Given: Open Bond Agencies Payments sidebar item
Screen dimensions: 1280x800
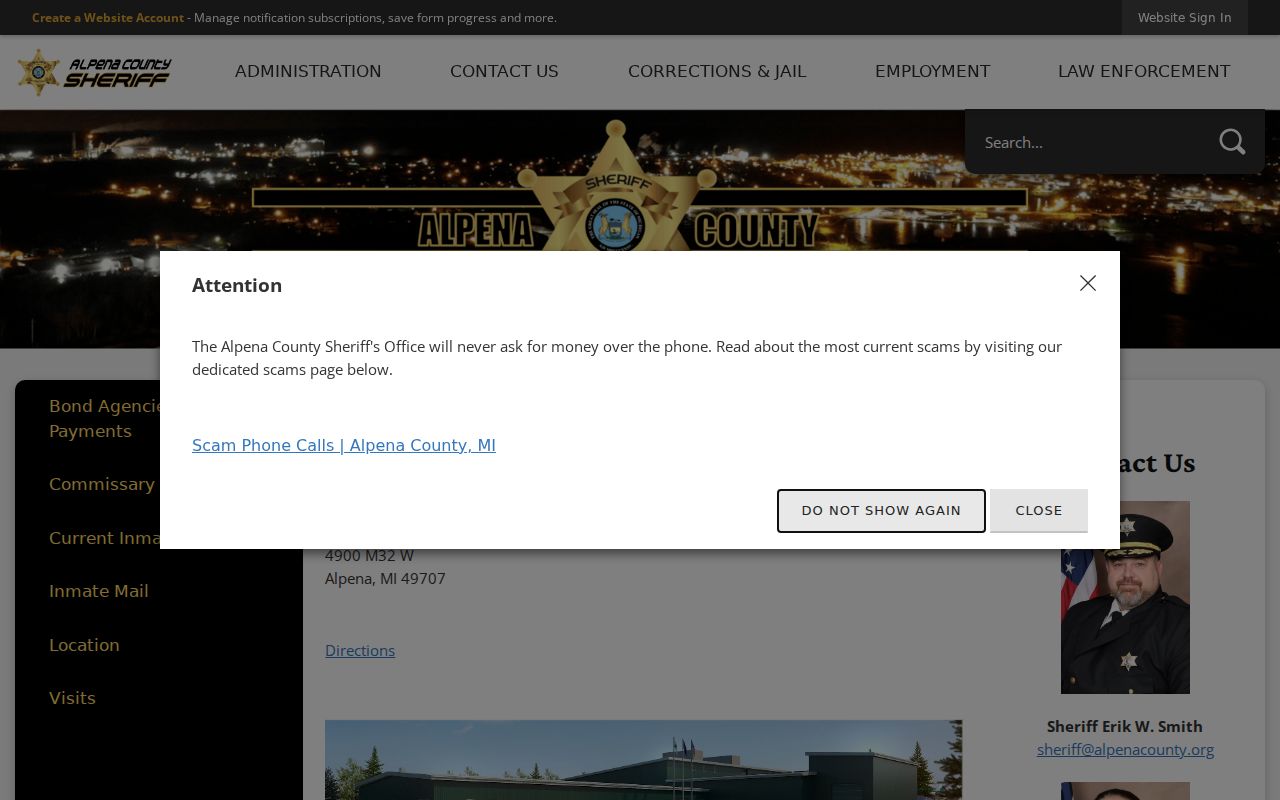Looking at the screenshot, I should click(x=105, y=418).
